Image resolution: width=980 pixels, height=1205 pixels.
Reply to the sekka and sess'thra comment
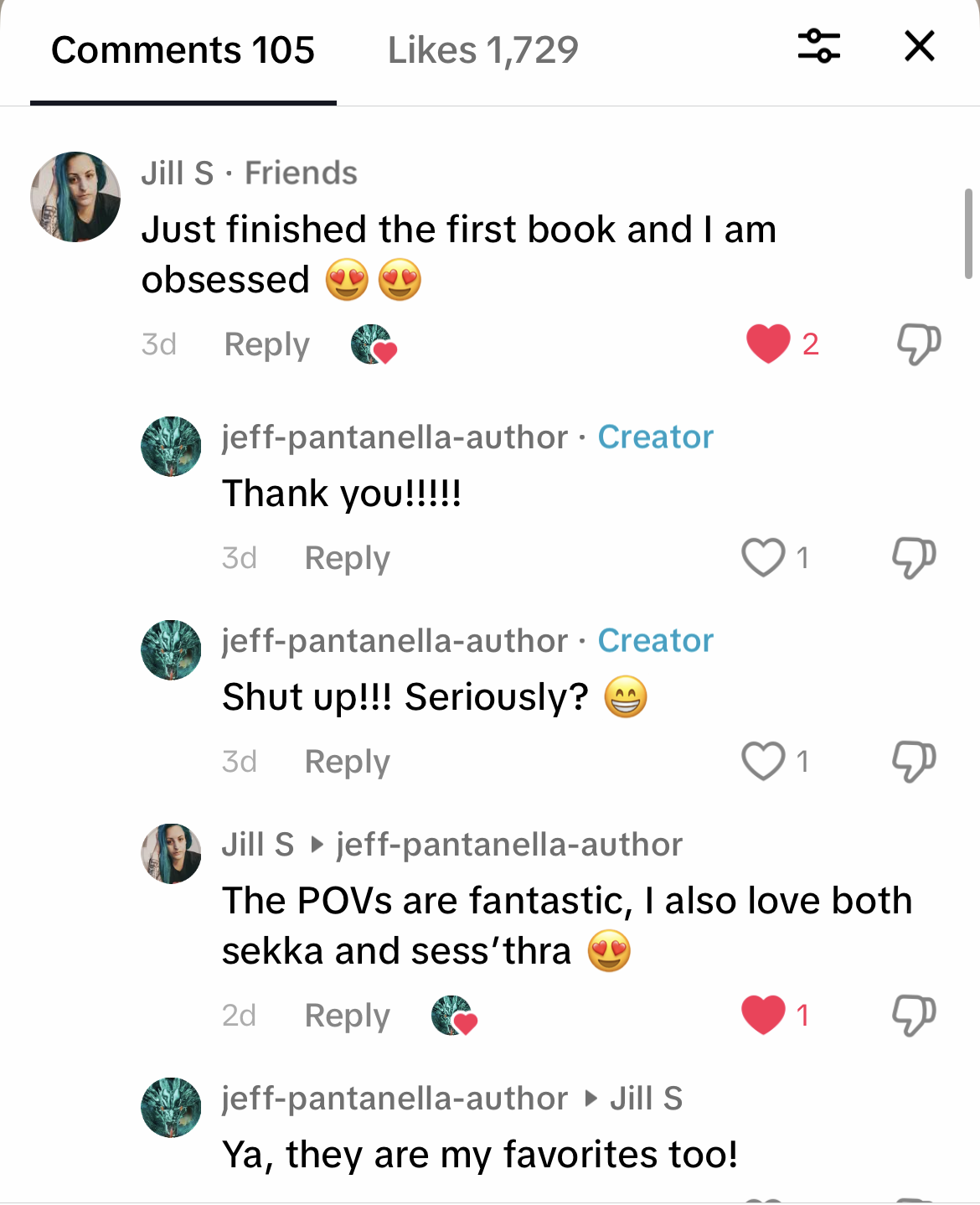[x=348, y=1016]
